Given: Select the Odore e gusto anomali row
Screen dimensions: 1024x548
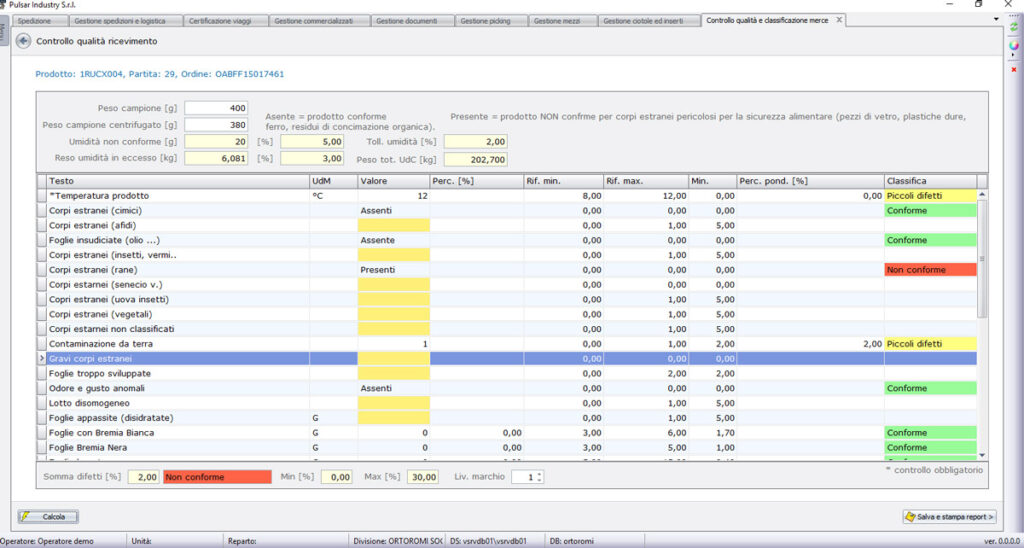Looking at the screenshot, I should coord(507,388).
